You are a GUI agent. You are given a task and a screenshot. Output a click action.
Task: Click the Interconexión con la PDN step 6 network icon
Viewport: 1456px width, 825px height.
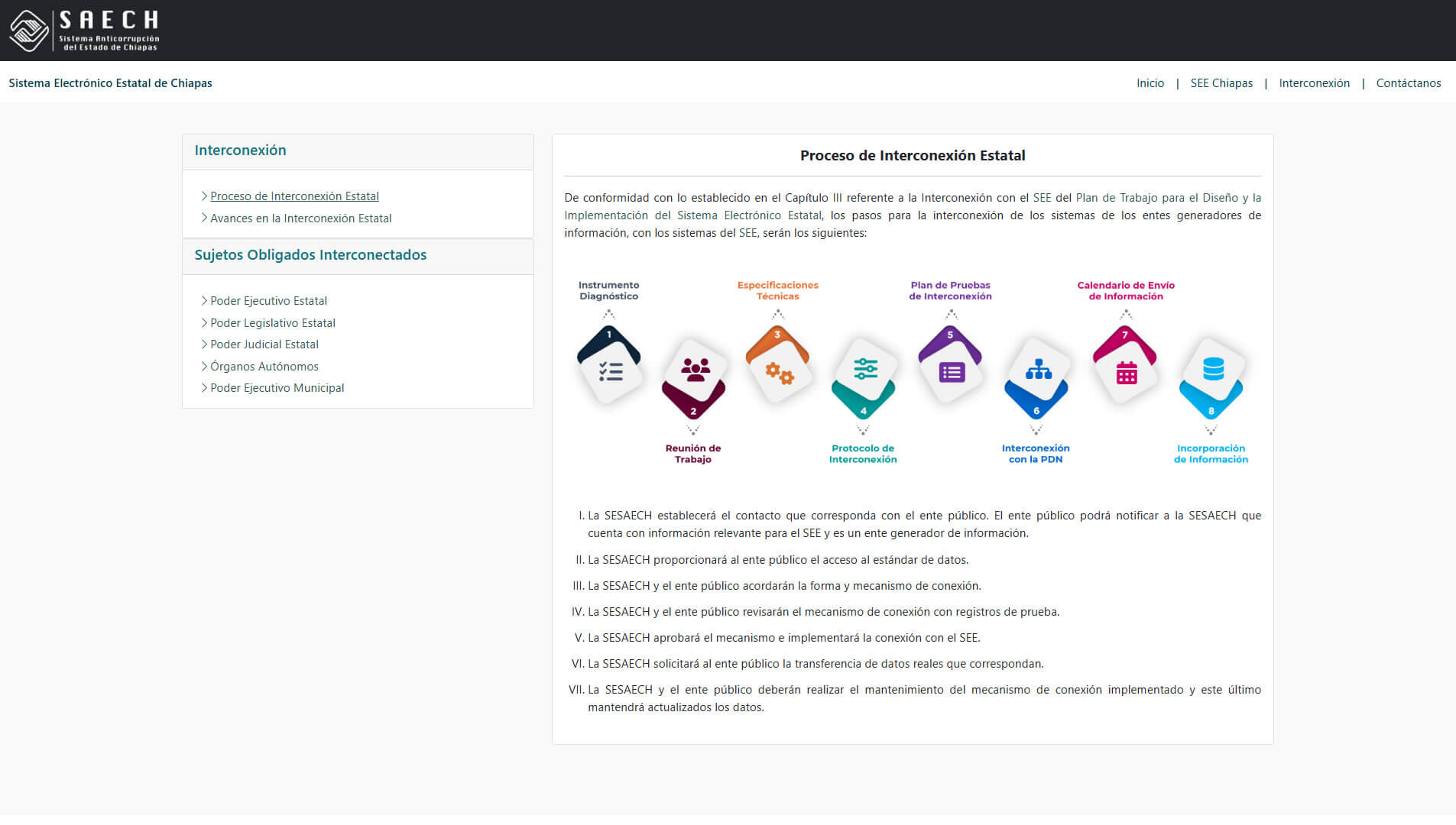point(1038,370)
